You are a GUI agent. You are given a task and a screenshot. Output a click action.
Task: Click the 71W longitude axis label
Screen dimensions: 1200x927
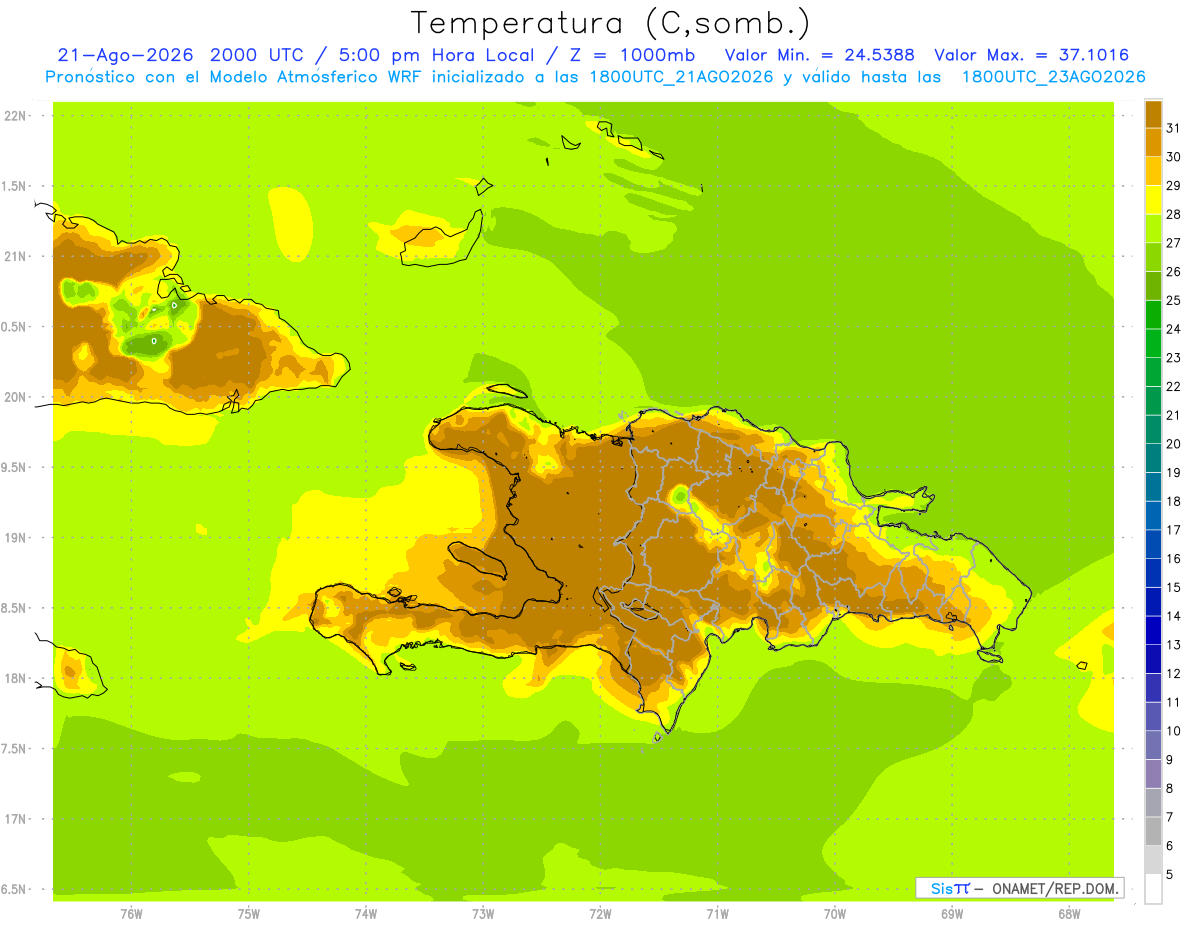(x=717, y=914)
